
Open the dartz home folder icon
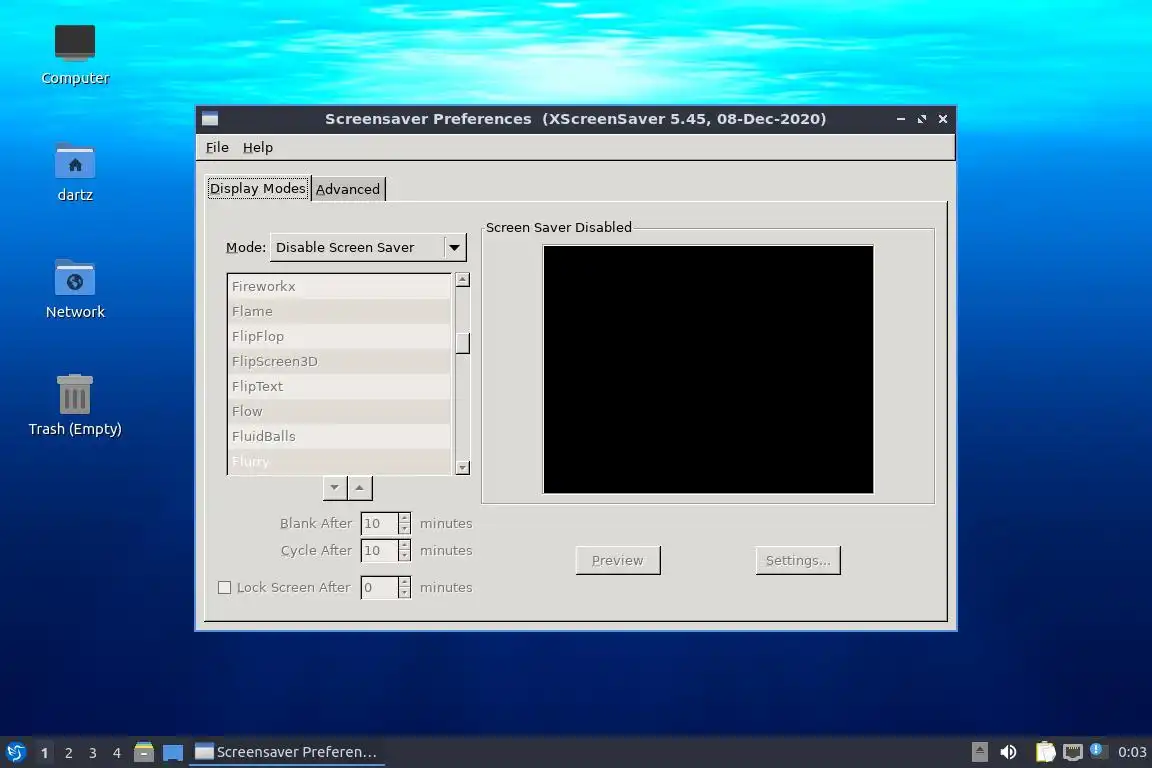tap(75, 173)
